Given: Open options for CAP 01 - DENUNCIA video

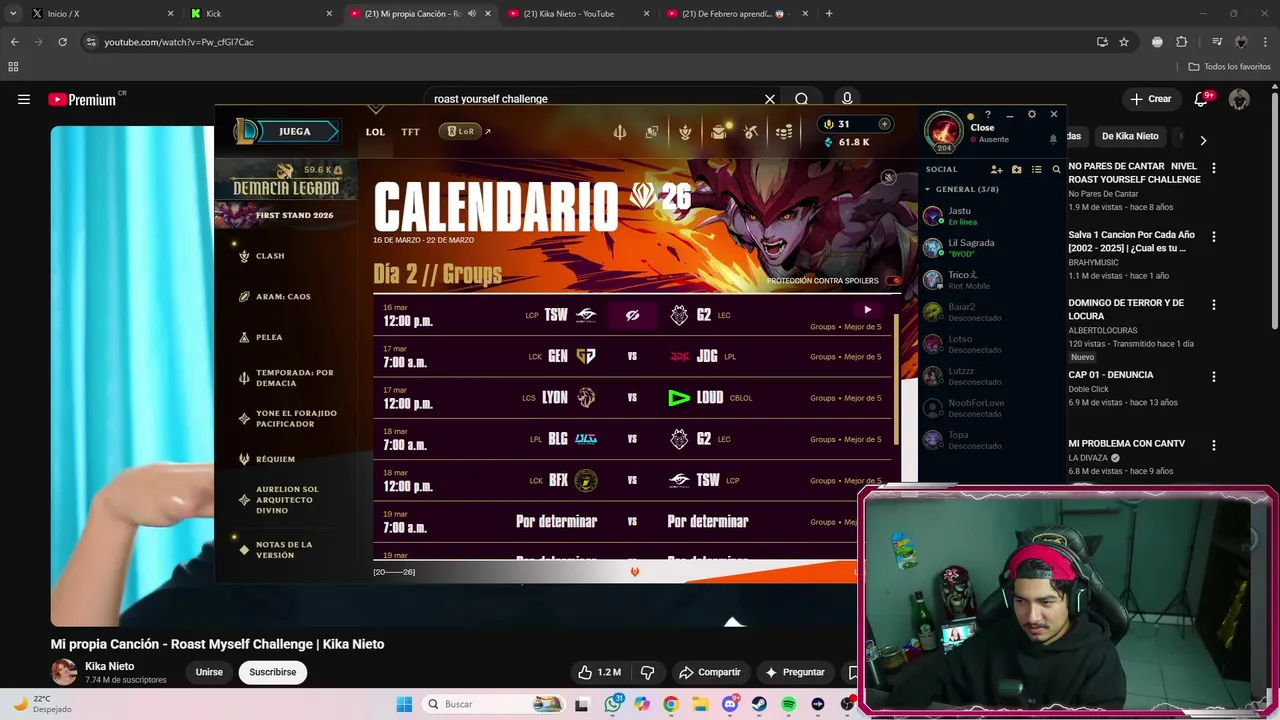Looking at the screenshot, I should click(1214, 377).
